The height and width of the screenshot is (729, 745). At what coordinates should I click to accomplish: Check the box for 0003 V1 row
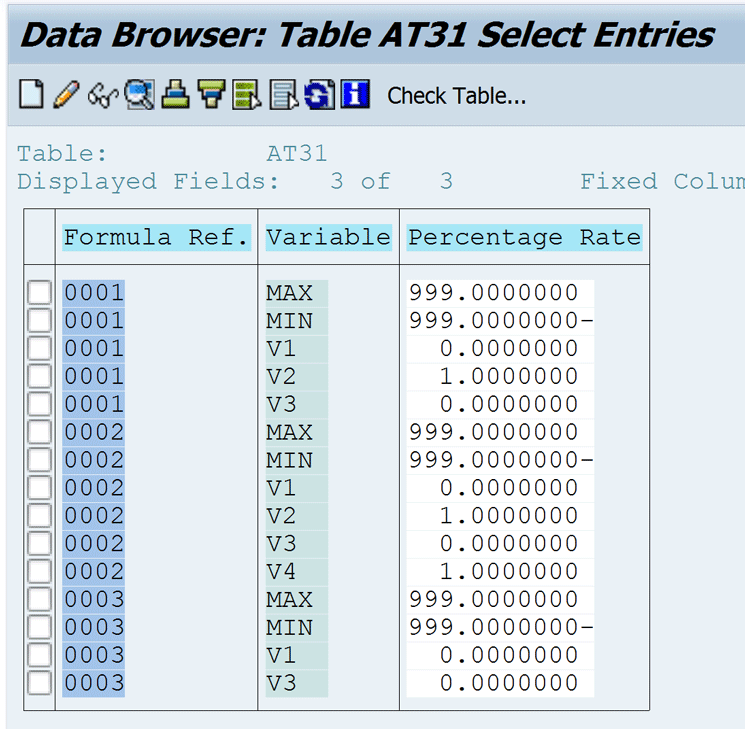tap(39, 655)
